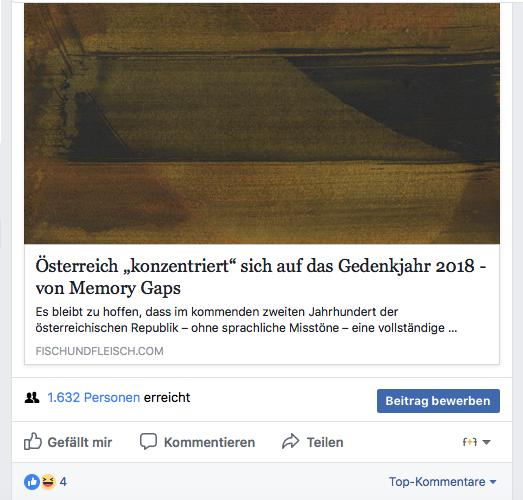523x500 pixels.
Task: Click the share arrow icon
Action: tap(291, 441)
